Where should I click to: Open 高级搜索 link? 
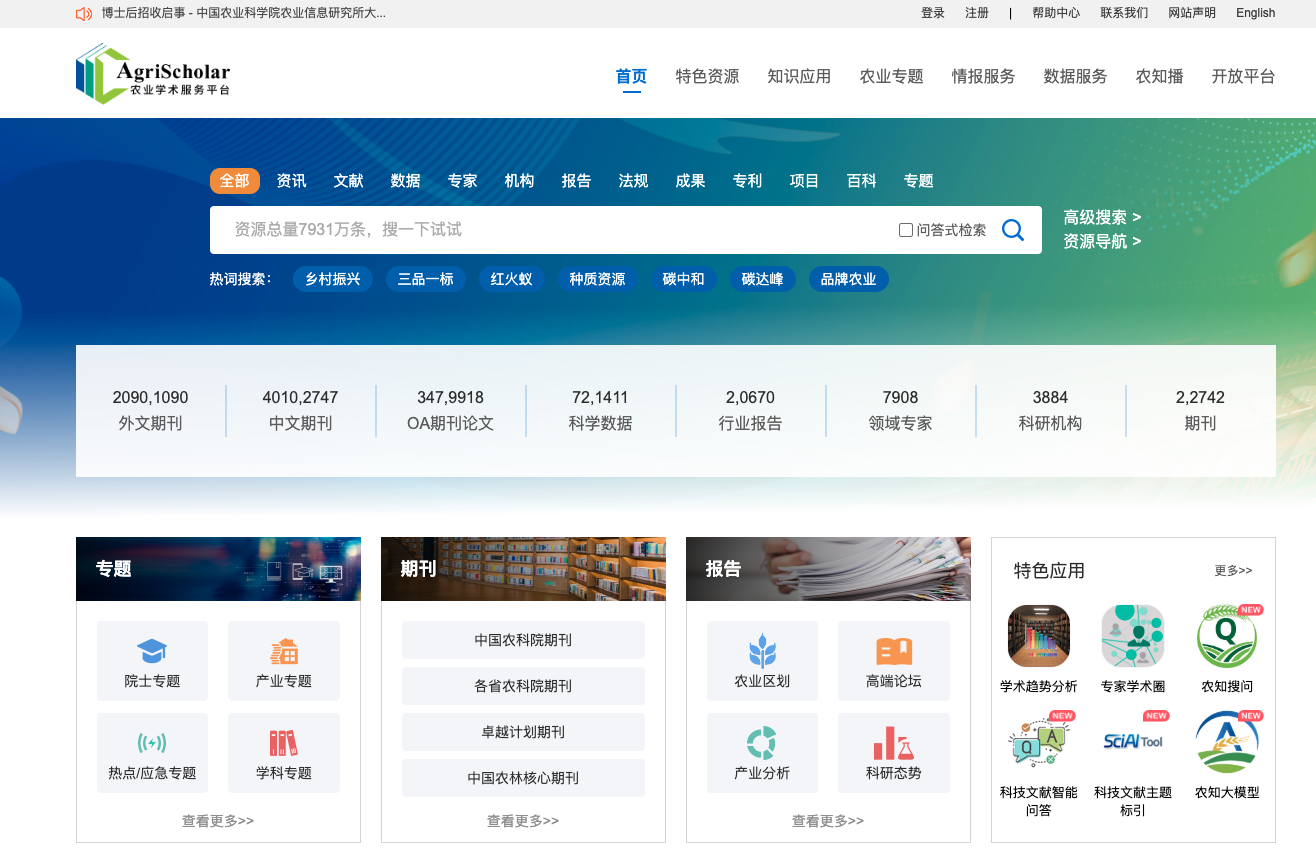click(1102, 217)
